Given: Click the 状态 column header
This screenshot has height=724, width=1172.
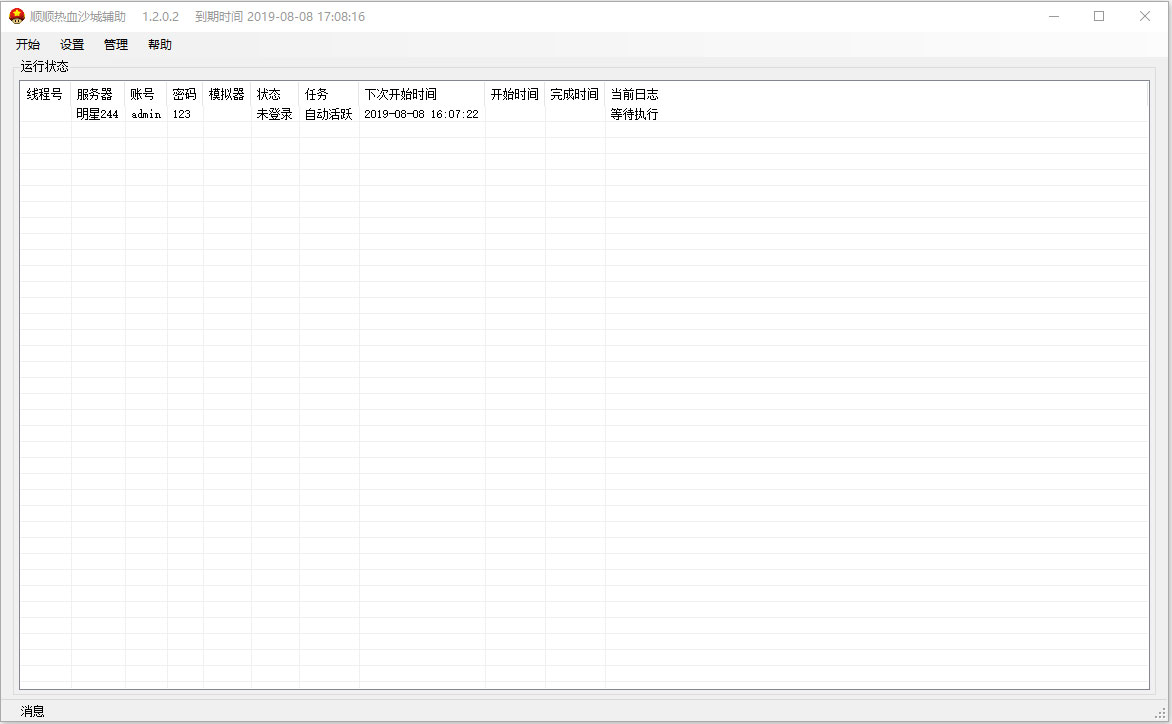Looking at the screenshot, I should click(x=269, y=94).
